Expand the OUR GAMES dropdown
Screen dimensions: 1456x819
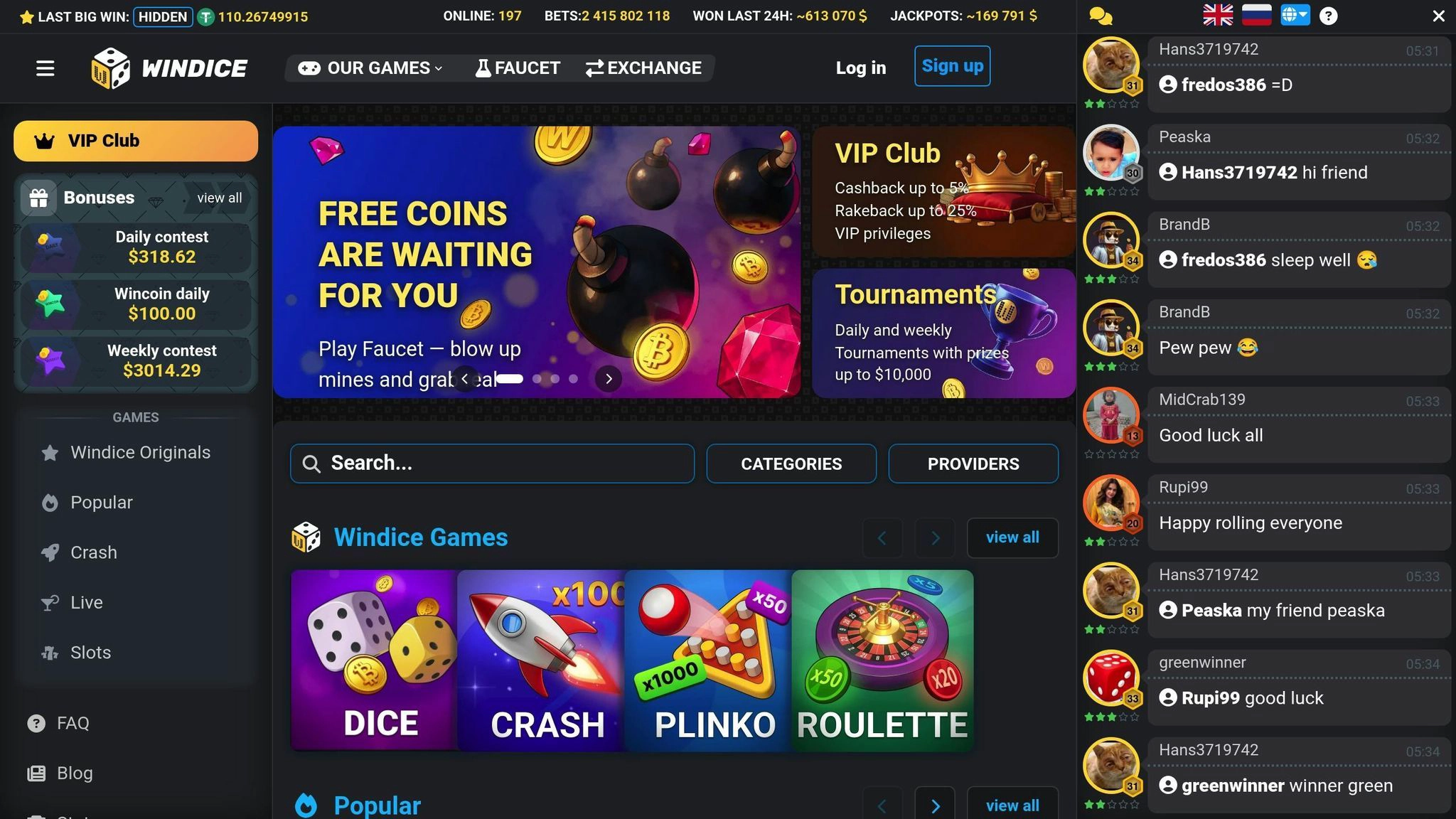tap(370, 68)
